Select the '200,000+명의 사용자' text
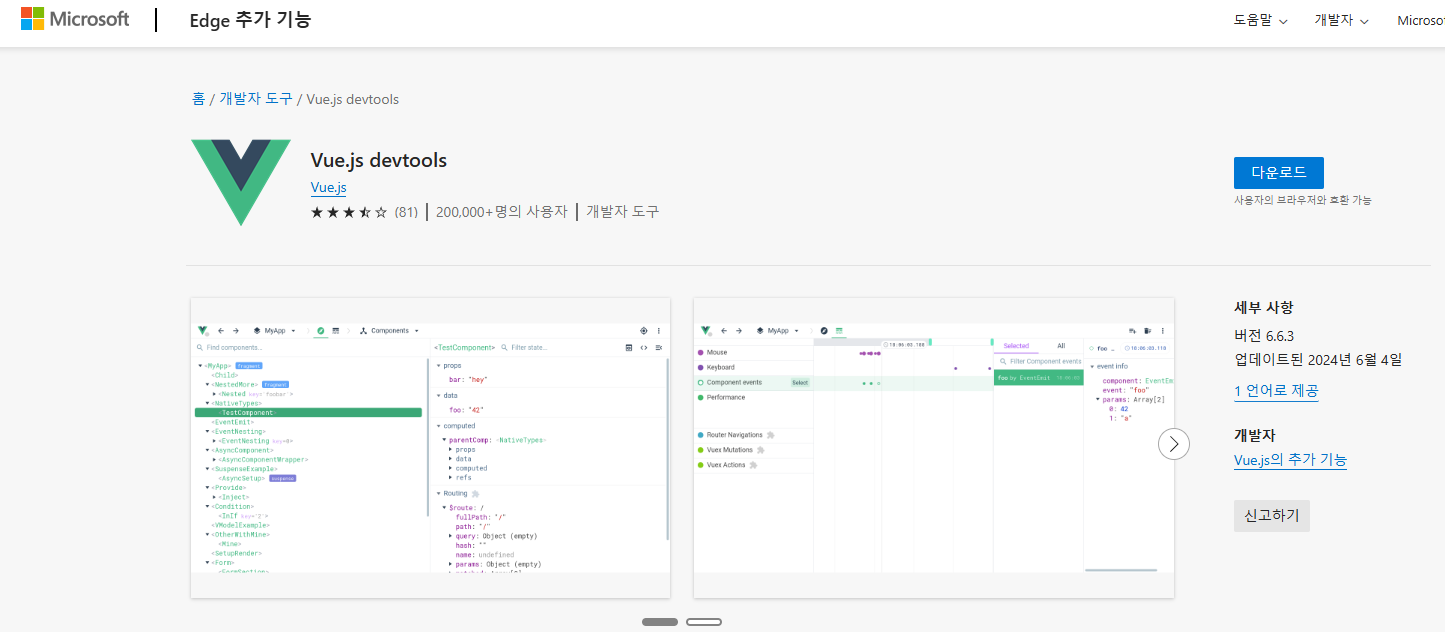This screenshot has height=632, width=1445. (502, 212)
